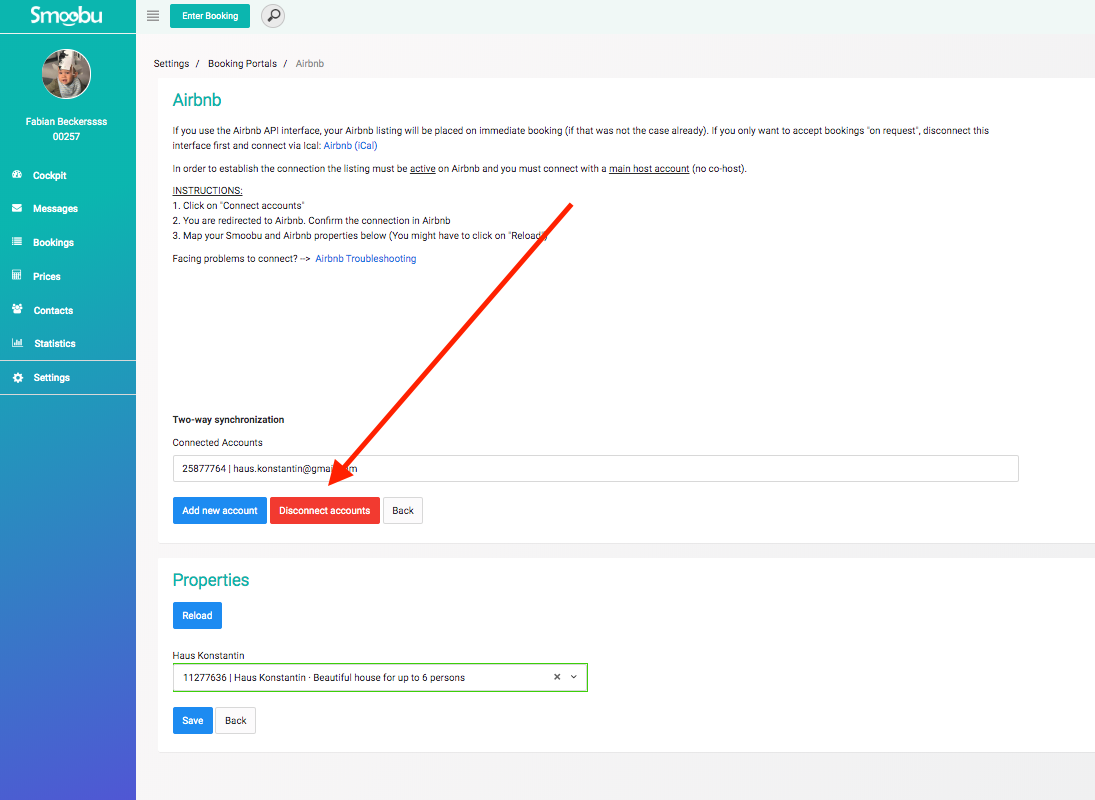Click Disconnect accounts button
1095x800 pixels.
(325, 510)
